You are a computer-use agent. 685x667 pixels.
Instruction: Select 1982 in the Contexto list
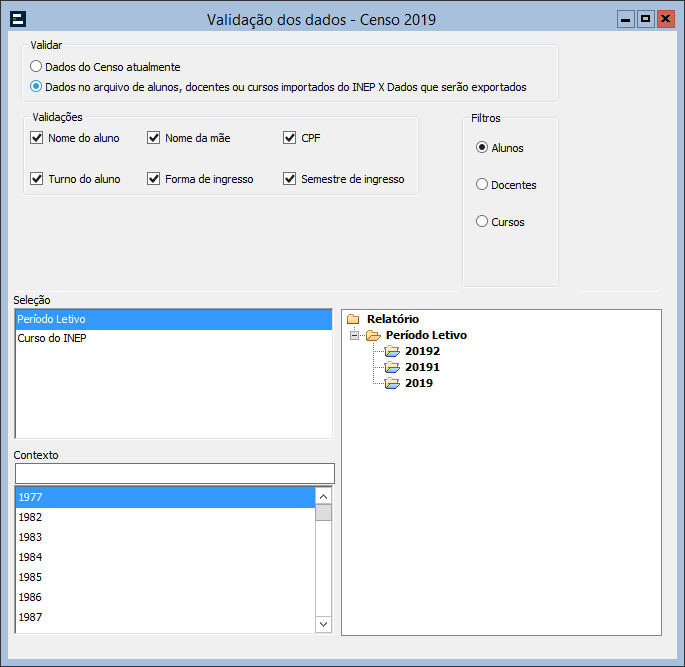point(166,517)
